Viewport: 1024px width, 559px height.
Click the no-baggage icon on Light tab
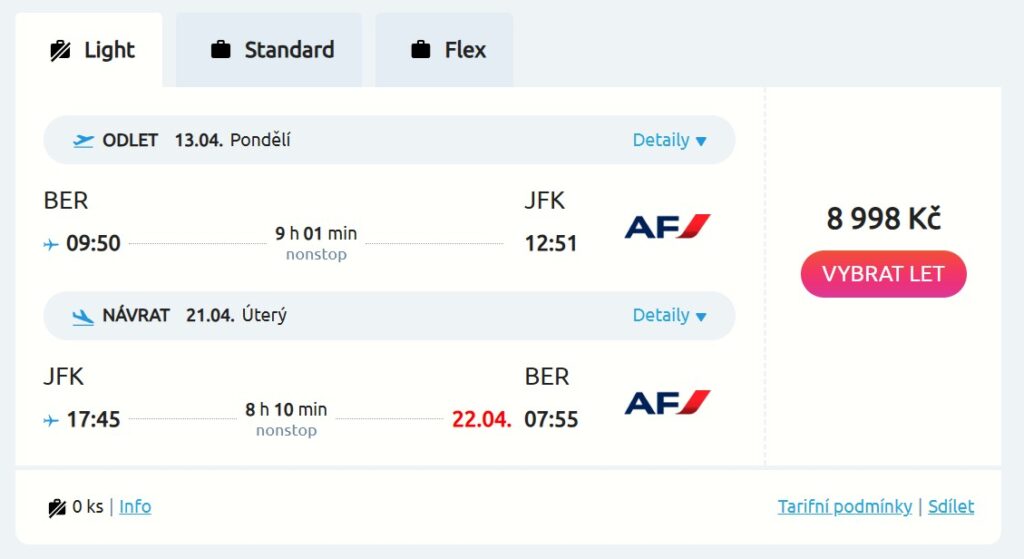(60, 51)
